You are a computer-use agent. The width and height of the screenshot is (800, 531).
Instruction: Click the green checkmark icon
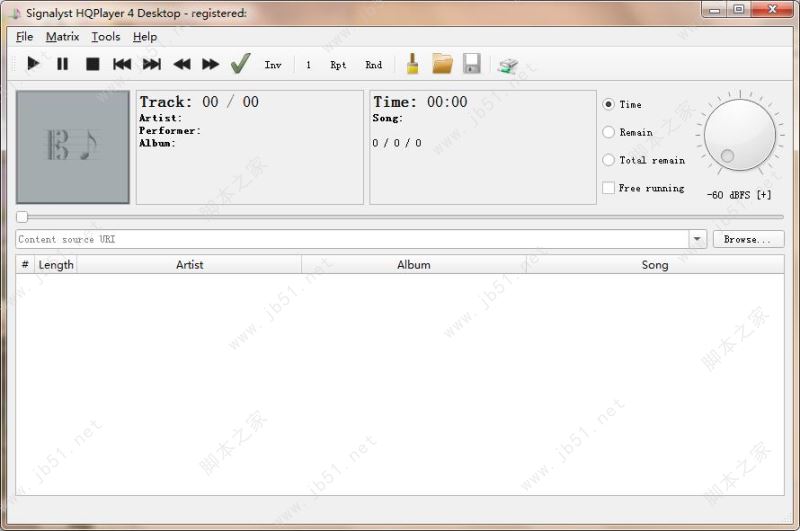coord(240,64)
